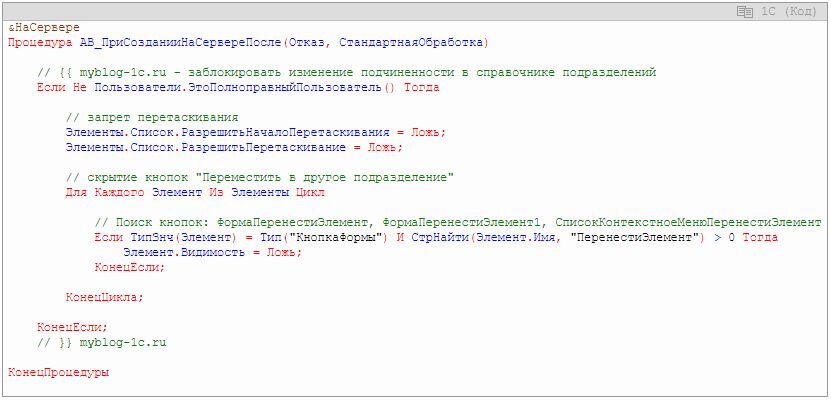The image size is (831, 401).
Task: Click the closing comment "// }} myblog-1c.ru"
Action: point(102,343)
